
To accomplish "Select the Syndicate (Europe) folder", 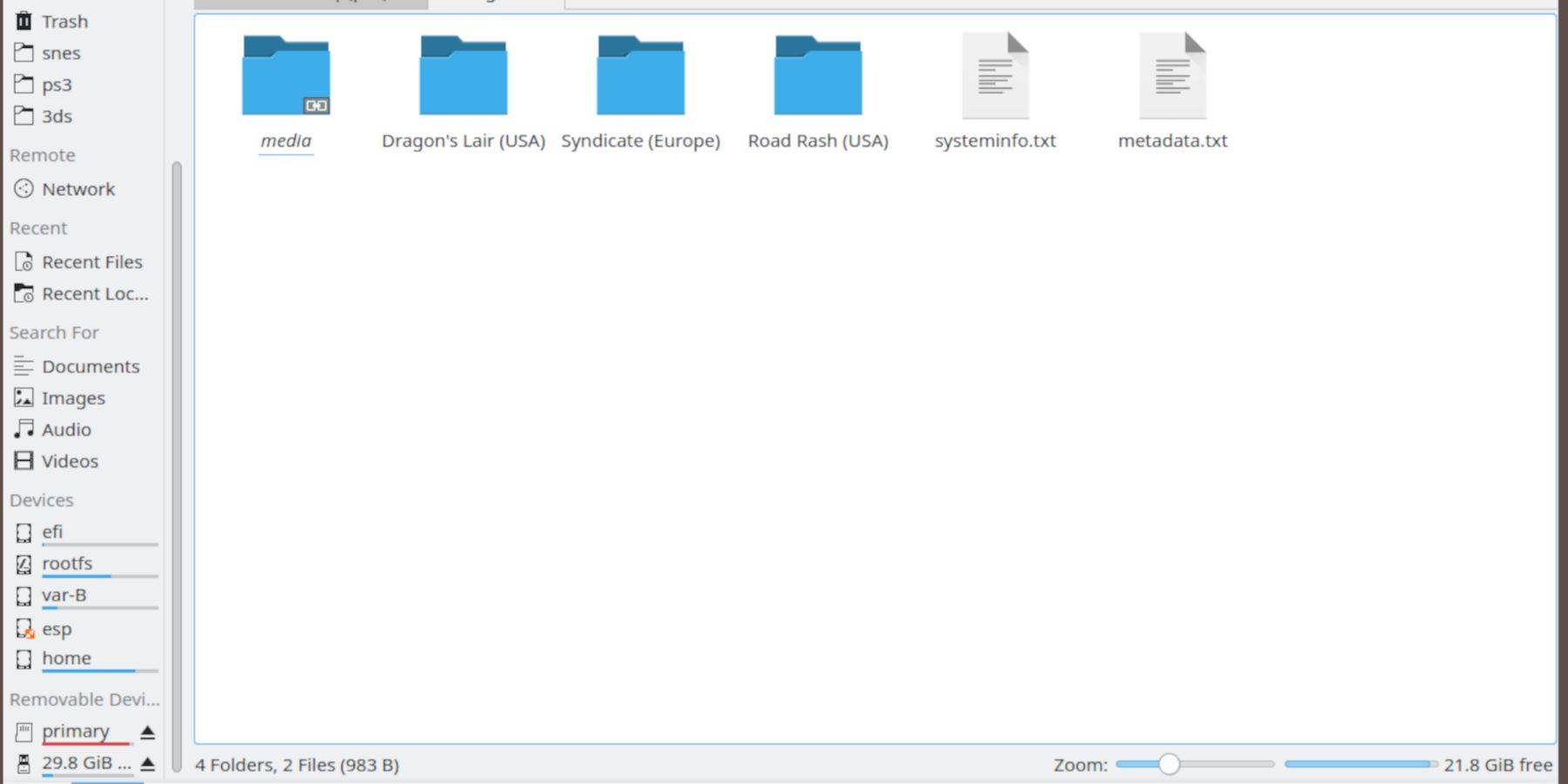I will 640,78.
